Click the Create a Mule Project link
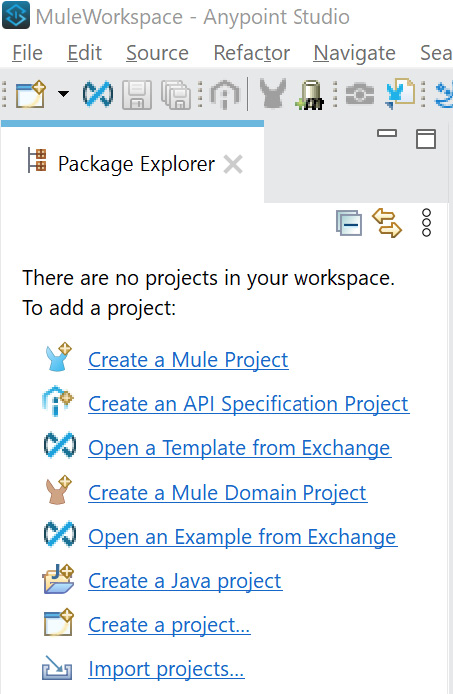The height and width of the screenshot is (694, 453). click(x=188, y=360)
